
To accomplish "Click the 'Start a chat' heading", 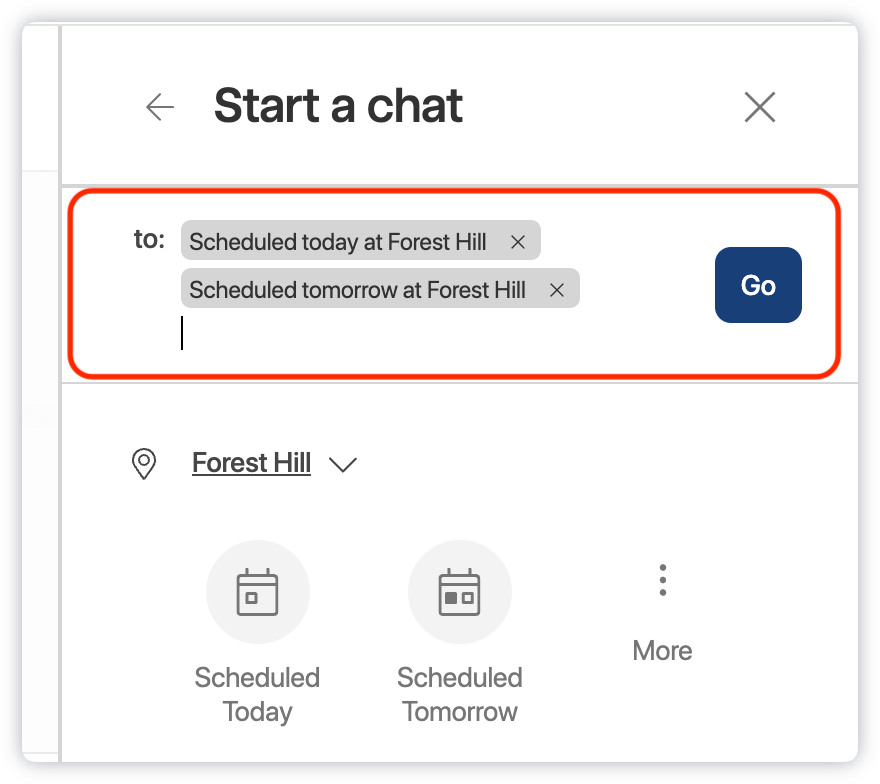I will (338, 106).
